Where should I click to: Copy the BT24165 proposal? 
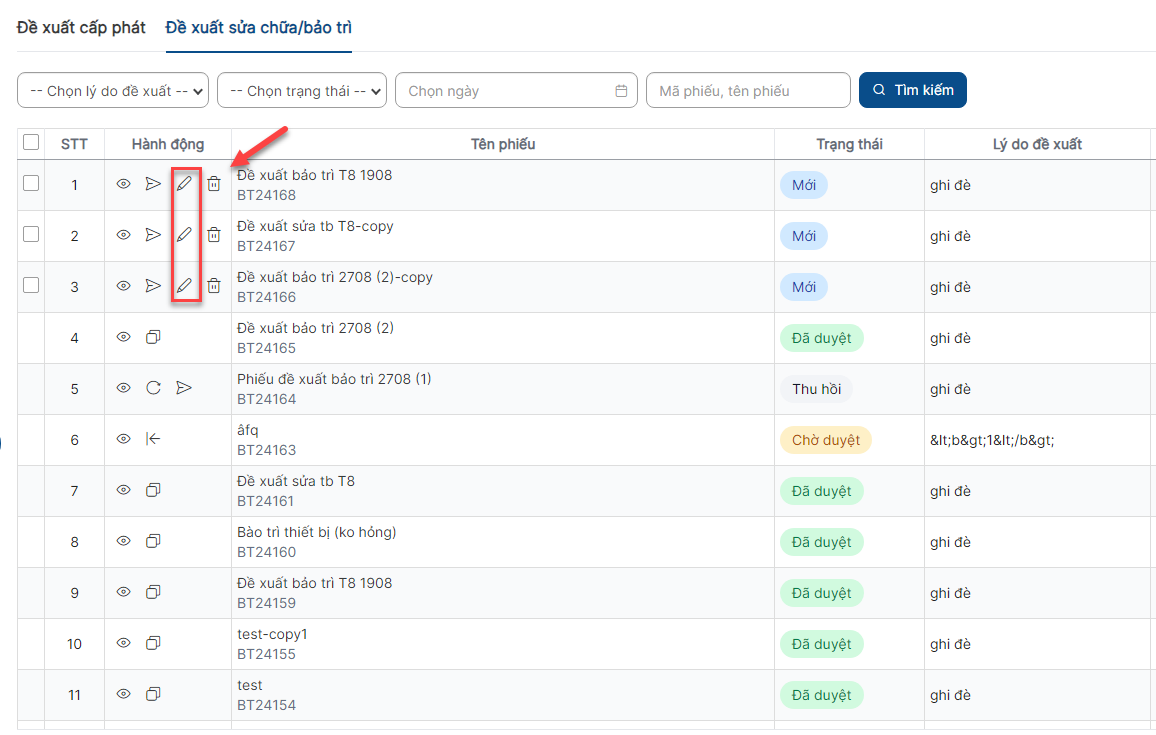[x=153, y=336]
